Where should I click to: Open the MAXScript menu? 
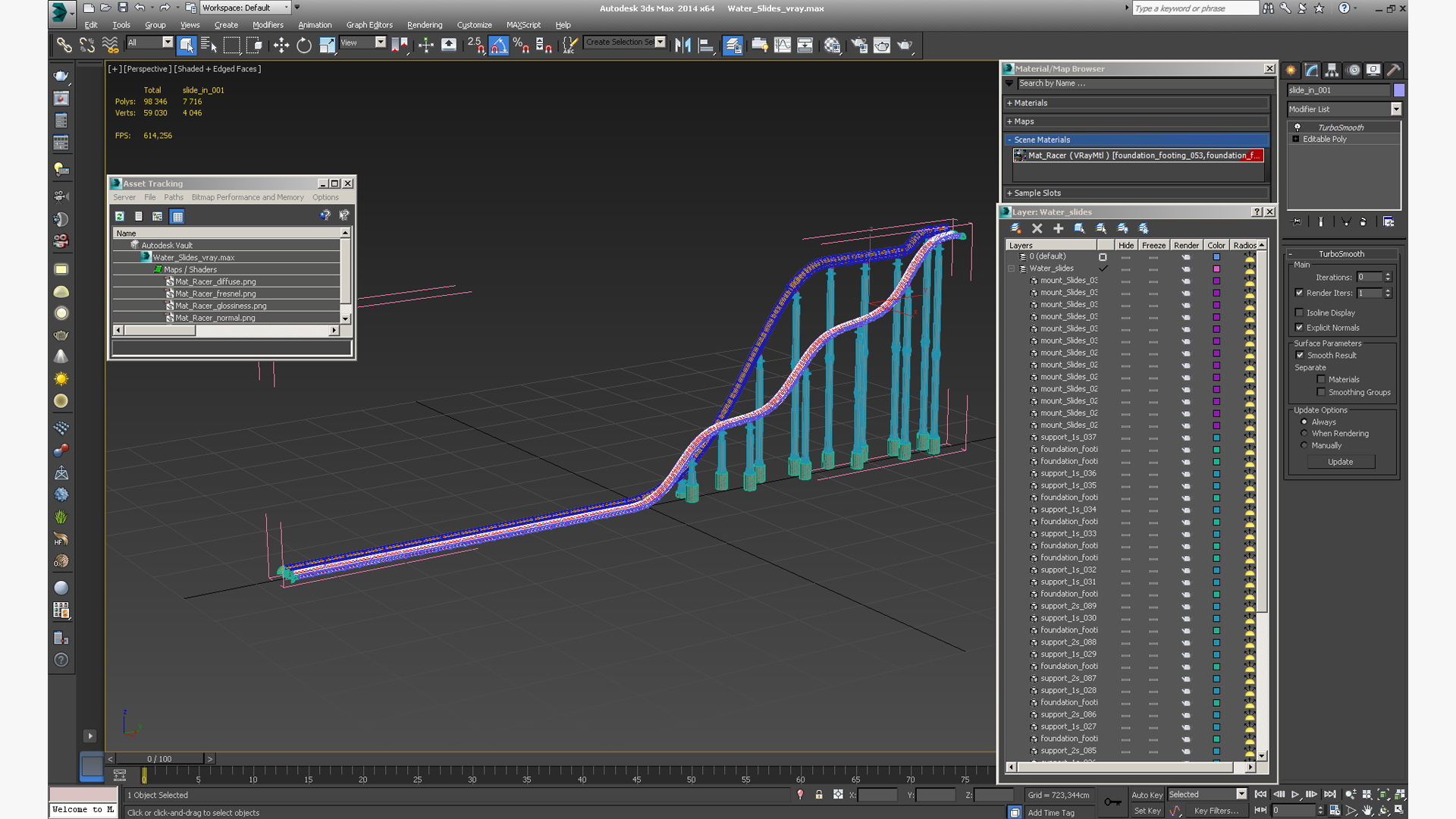click(523, 25)
